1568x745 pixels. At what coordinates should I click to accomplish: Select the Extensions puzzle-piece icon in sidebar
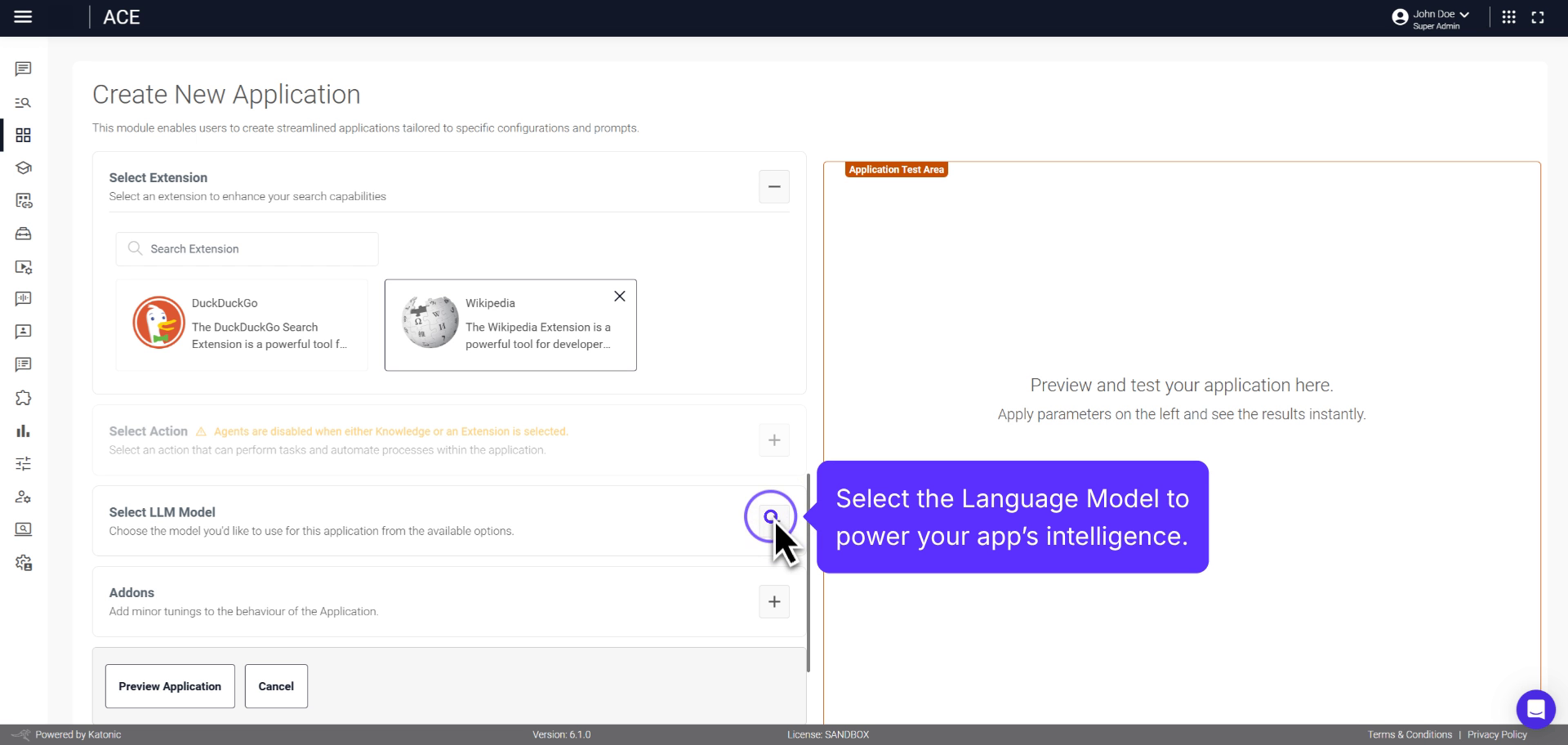[x=23, y=398]
